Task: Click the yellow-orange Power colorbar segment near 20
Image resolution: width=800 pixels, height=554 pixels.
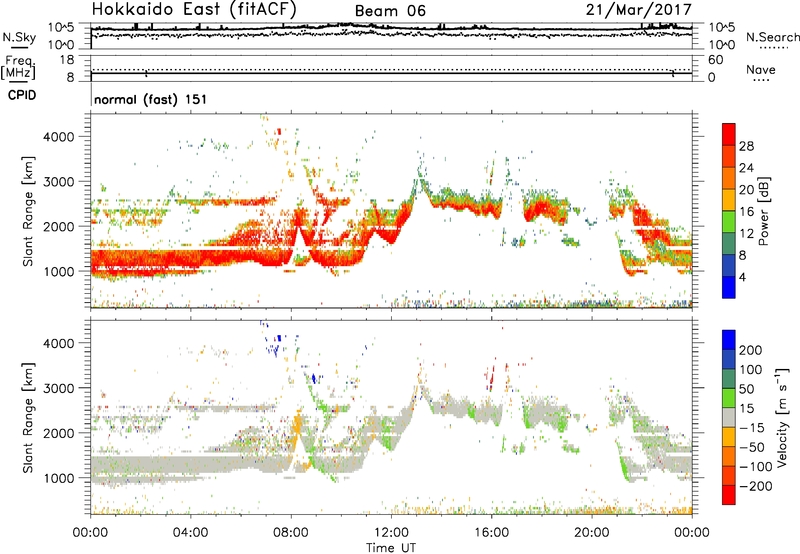Action: [729, 200]
